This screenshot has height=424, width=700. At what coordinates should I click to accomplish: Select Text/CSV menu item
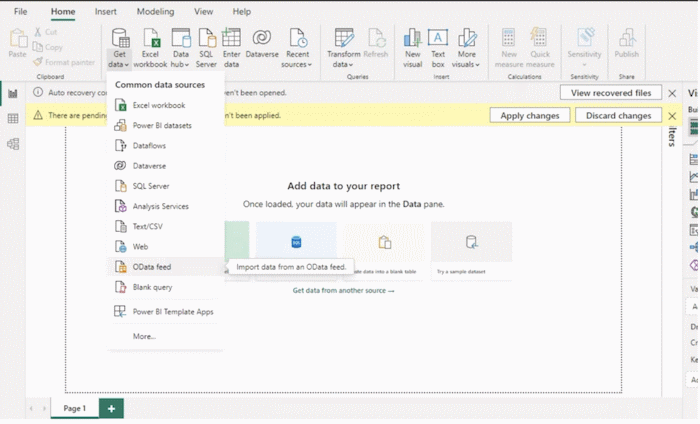point(165,226)
